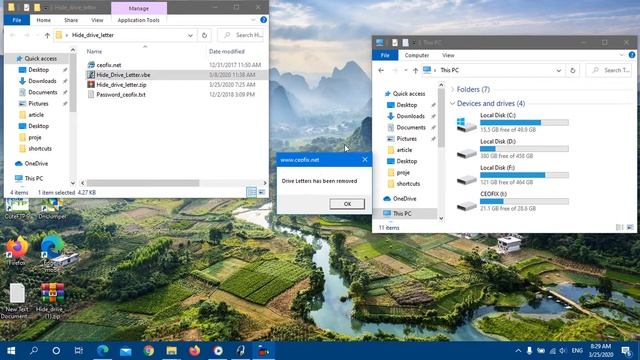Select Local Disk (C:) drive
This screenshot has width=640, height=360.
click(512, 122)
